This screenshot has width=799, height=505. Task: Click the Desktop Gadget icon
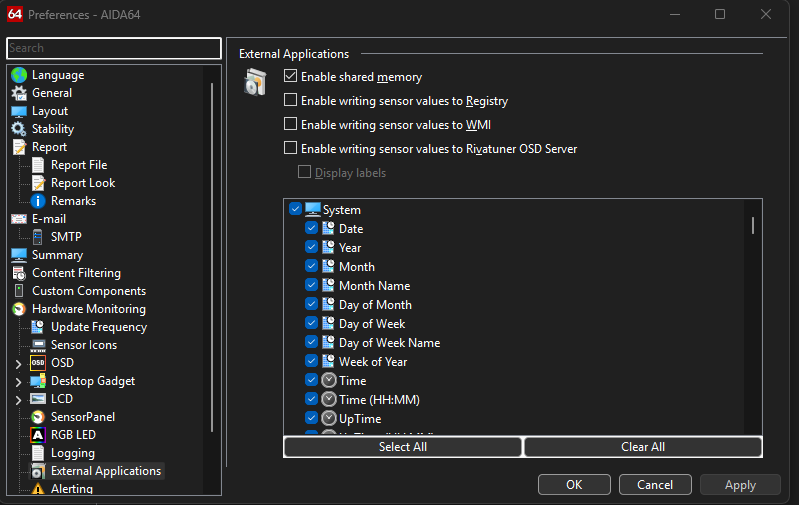point(38,381)
